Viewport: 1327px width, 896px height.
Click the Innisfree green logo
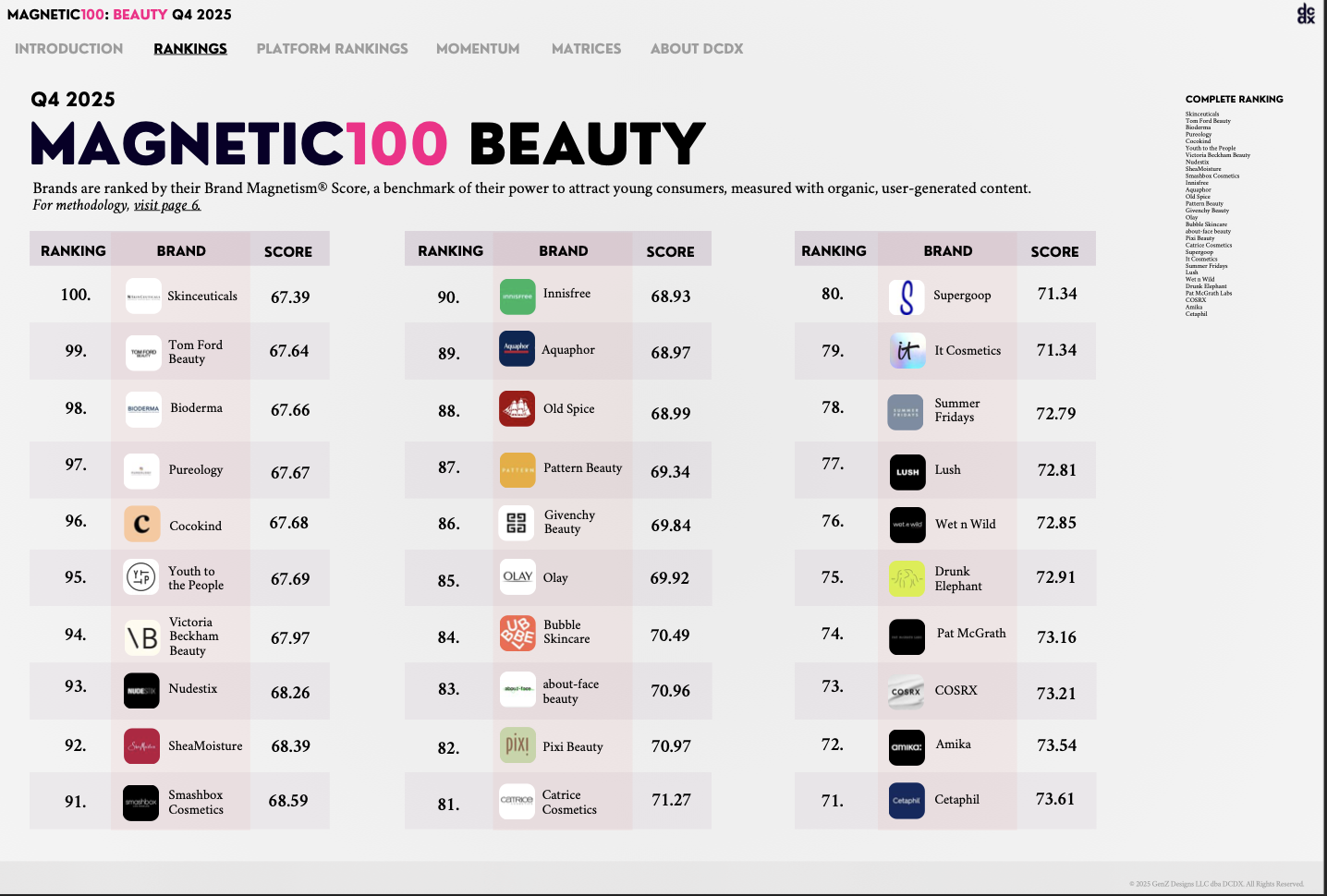click(517, 297)
